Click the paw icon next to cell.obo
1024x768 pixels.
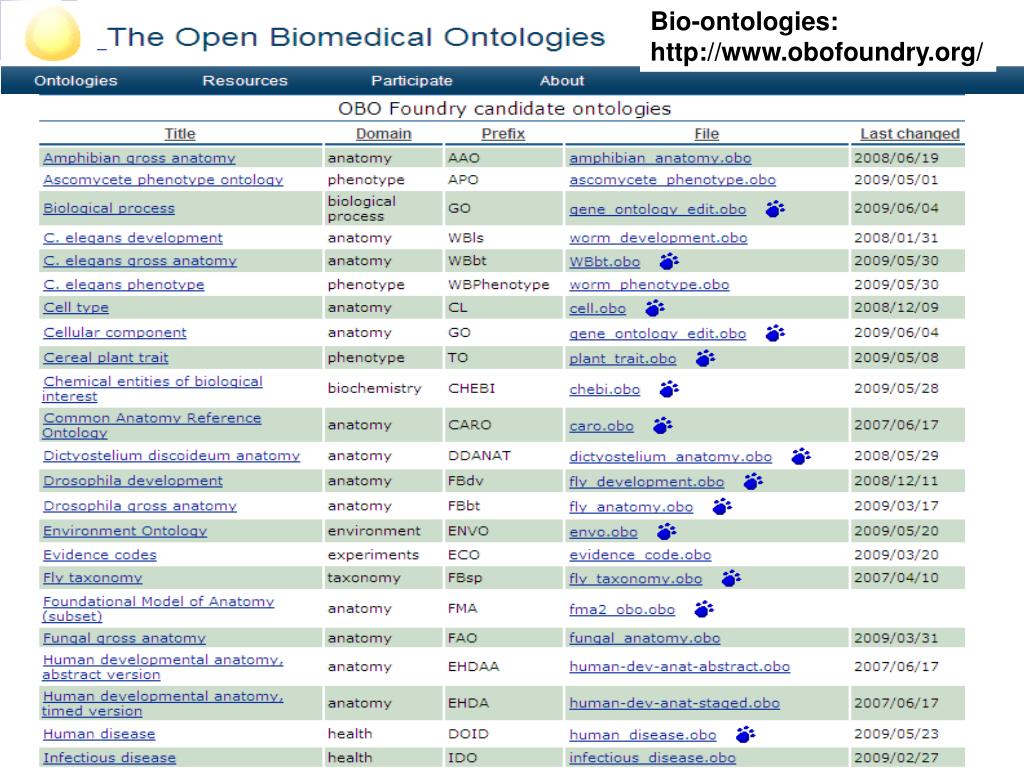(654, 308)
